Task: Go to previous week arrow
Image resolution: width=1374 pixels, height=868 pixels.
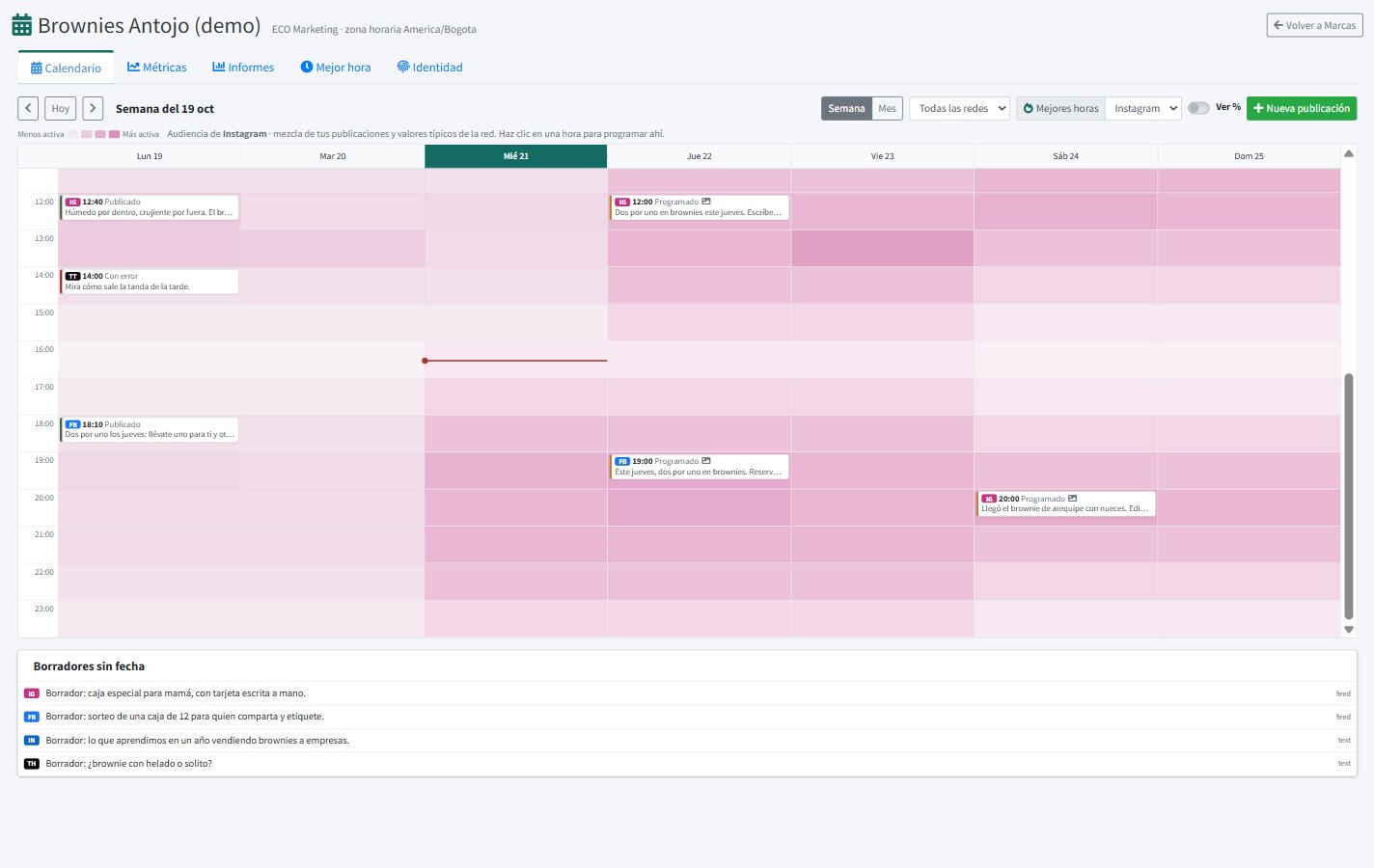Action: point(28,108)
